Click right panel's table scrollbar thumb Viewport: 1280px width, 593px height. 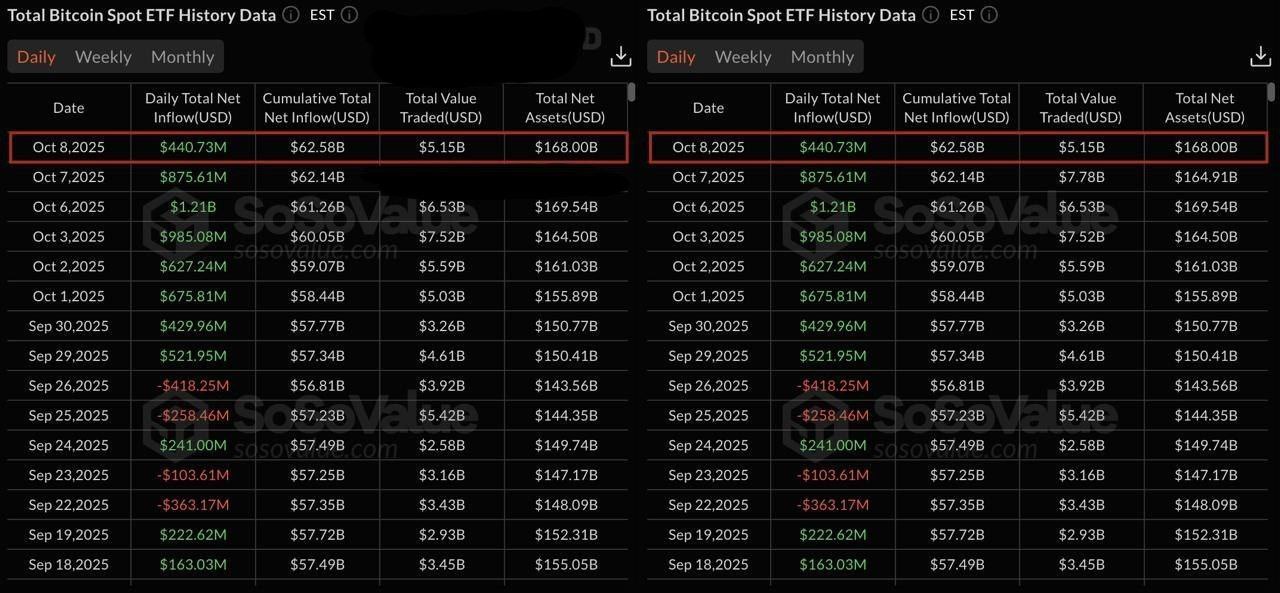point(1272,93)
